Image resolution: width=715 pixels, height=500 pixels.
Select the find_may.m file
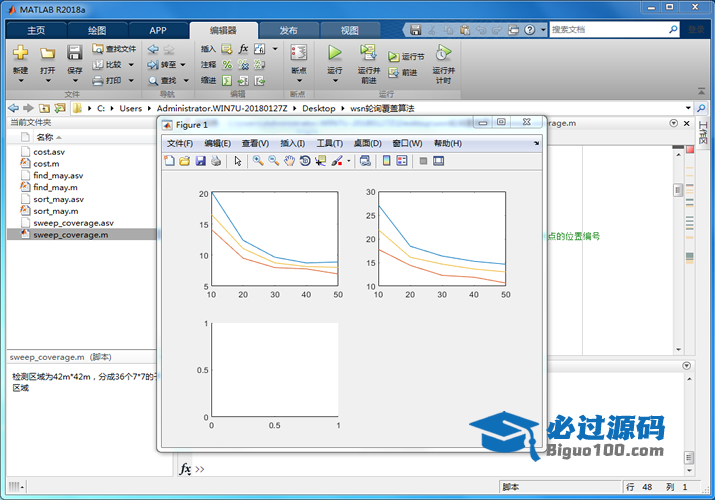pyautogui.click(x=55, y=187)
